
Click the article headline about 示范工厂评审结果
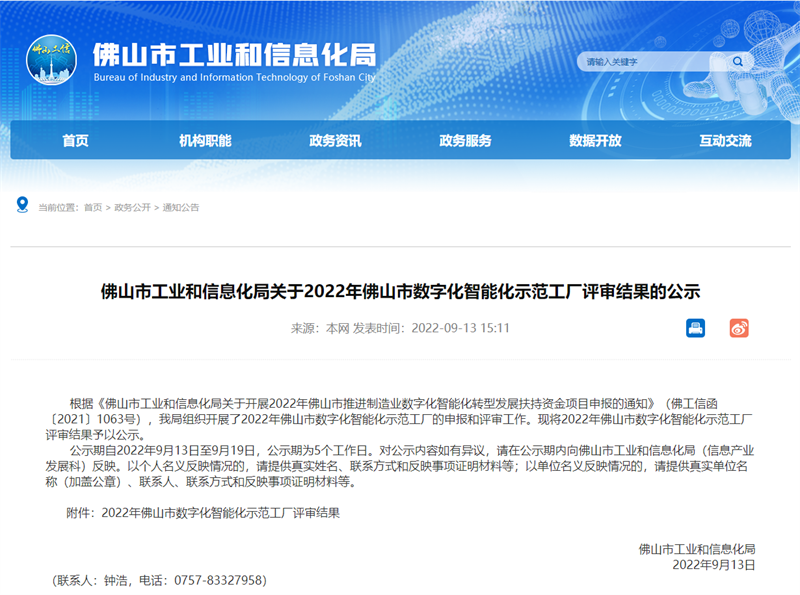pos(400,292)
